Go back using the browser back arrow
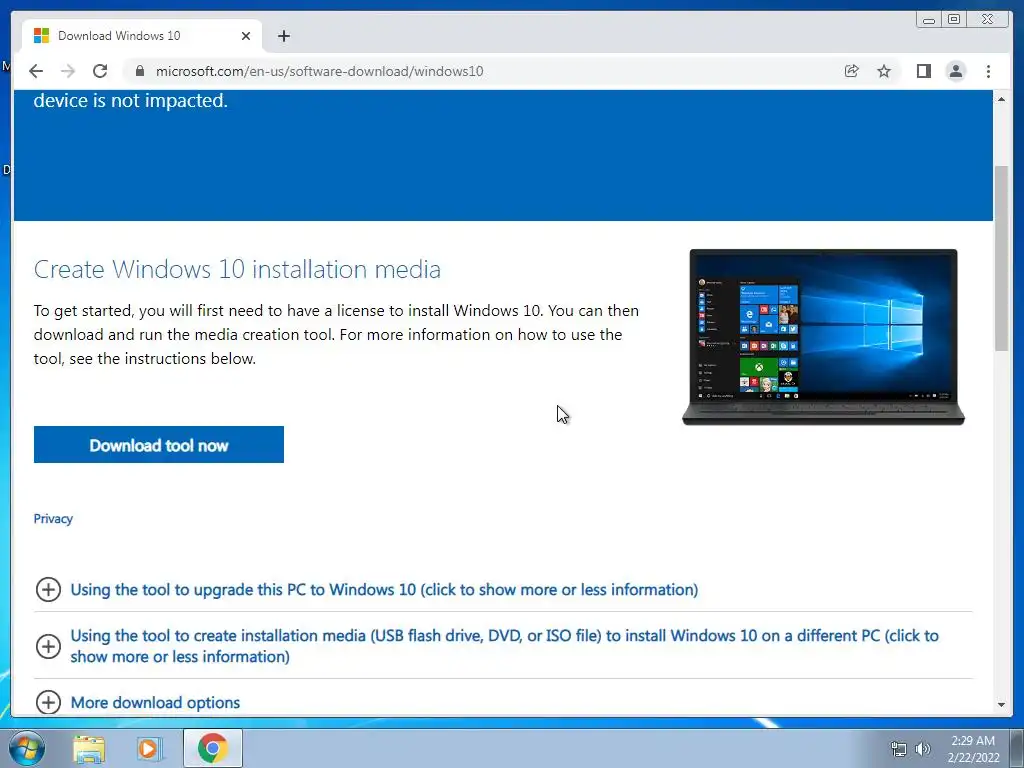The image size is (1024, 768). (x=36, y=71)
